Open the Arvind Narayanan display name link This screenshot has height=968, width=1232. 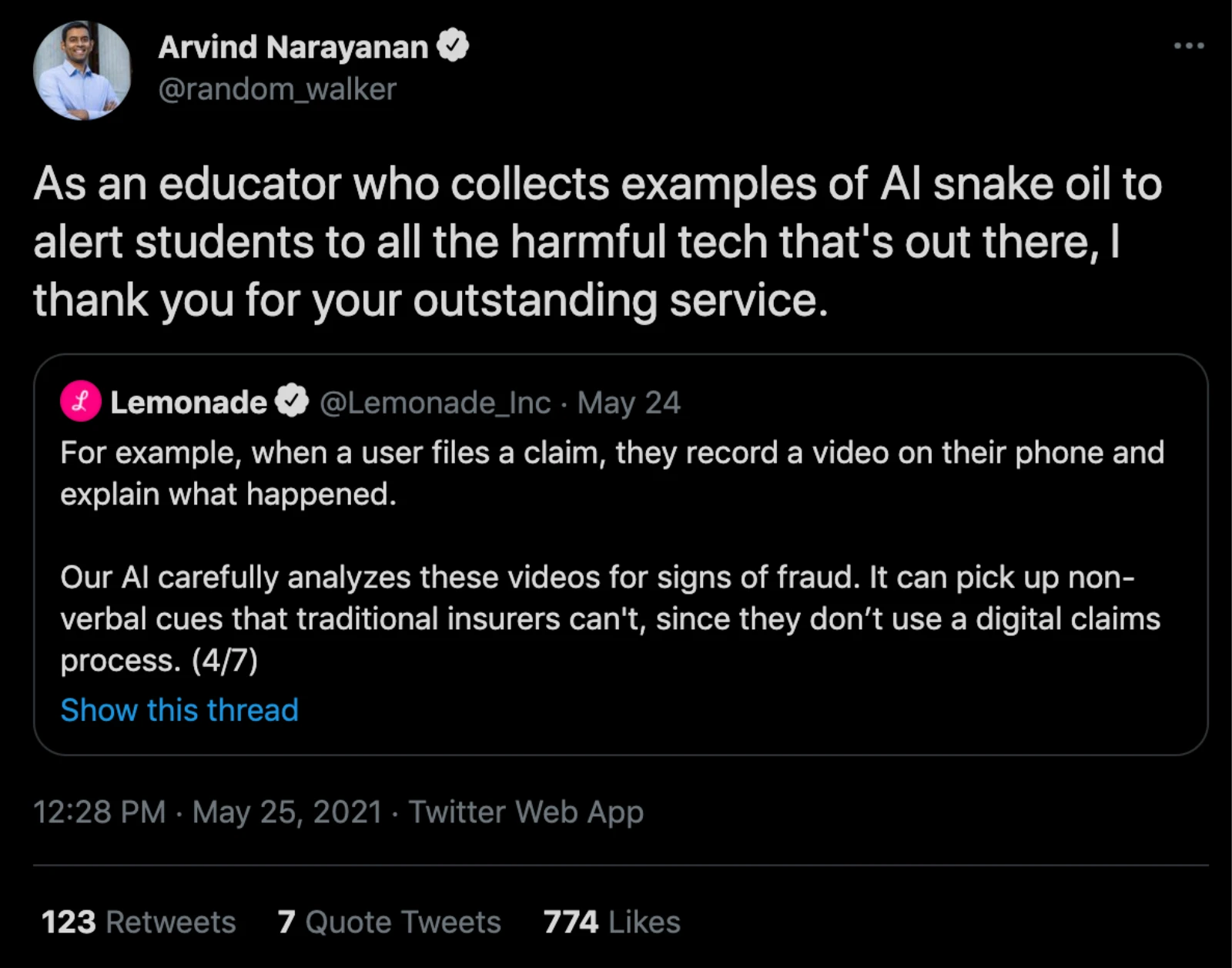pyautogui.click(x=293, y=47)
